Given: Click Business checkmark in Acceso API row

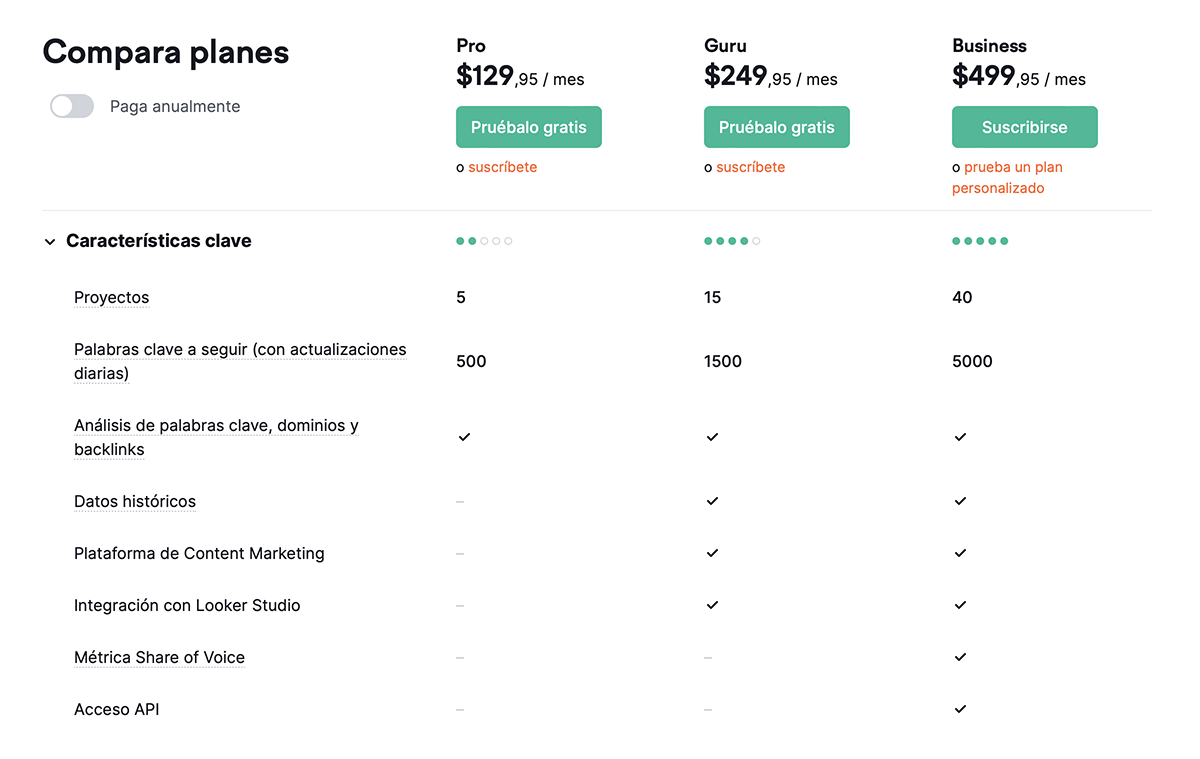Looking at the screenshot, I should [960, 709].
